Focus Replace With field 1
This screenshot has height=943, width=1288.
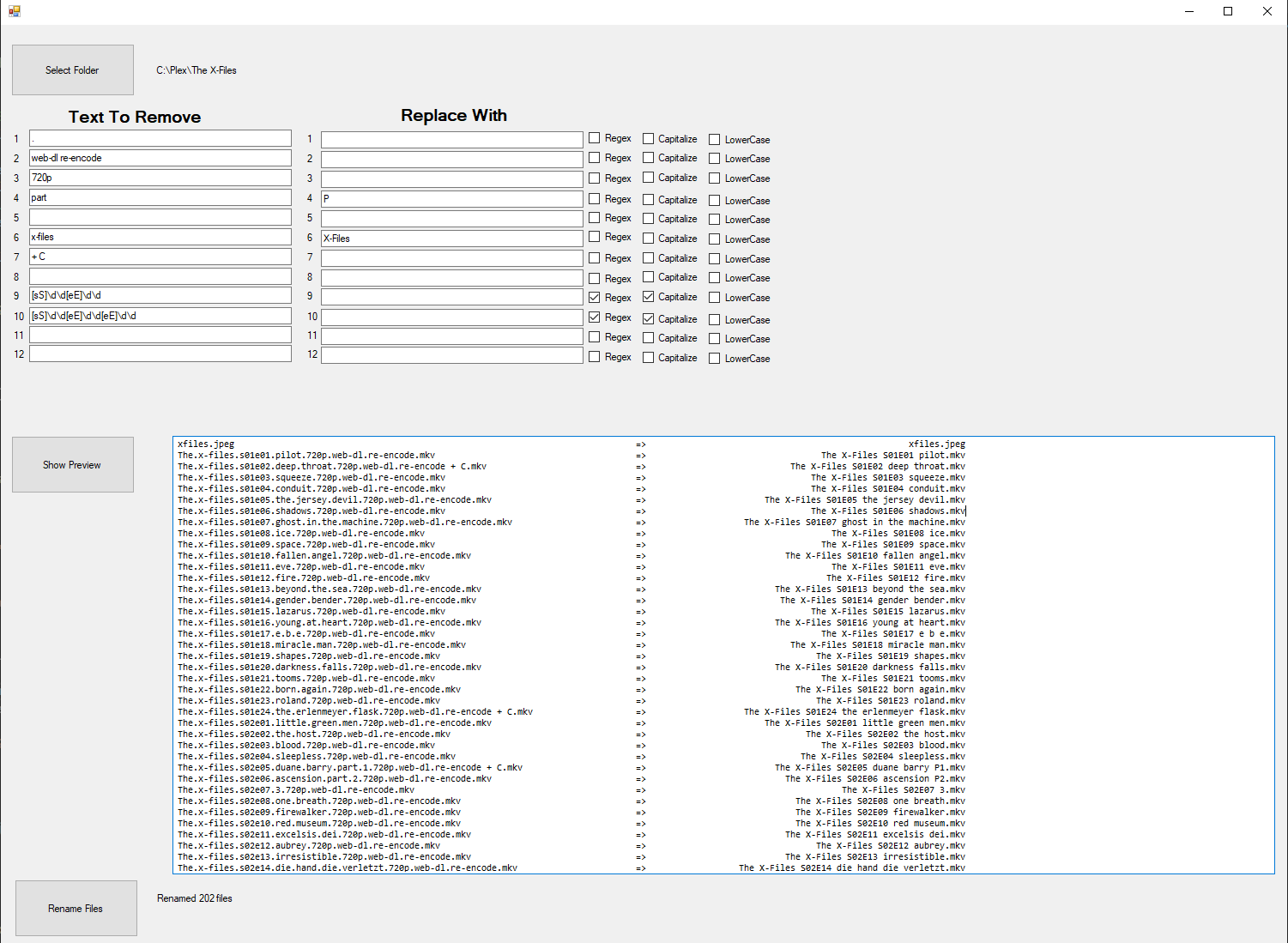click(x=452, y=139)
